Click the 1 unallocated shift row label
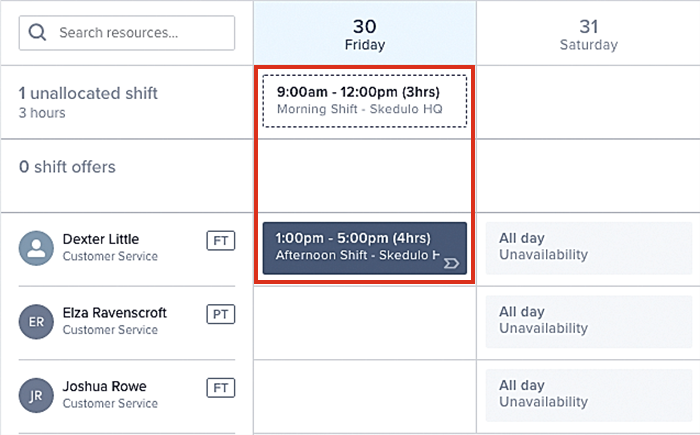 (x=88, y=93)
